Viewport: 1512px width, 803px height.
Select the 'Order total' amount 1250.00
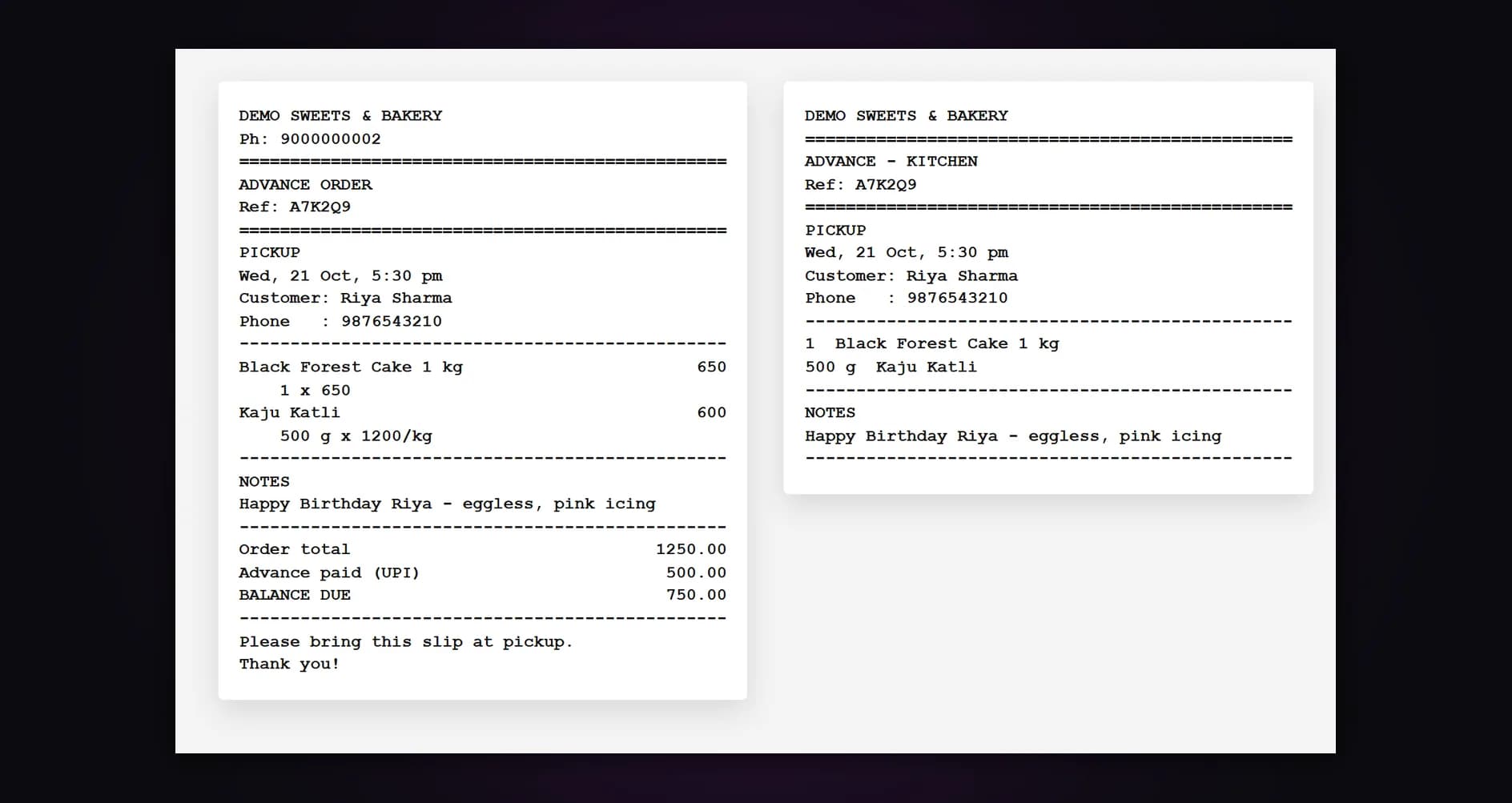click(x=691, y=549)
